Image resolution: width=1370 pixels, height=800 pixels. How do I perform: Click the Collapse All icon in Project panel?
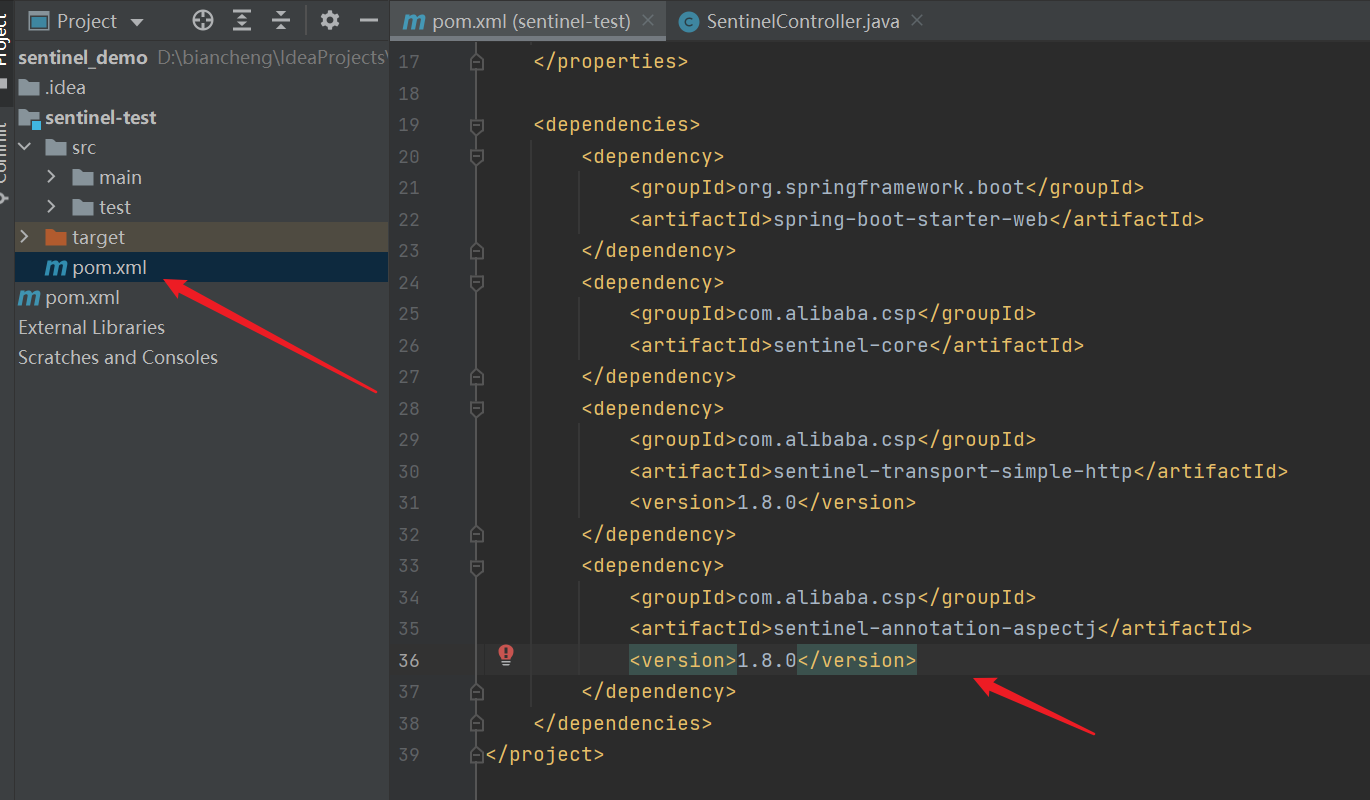tap(281, 21)
